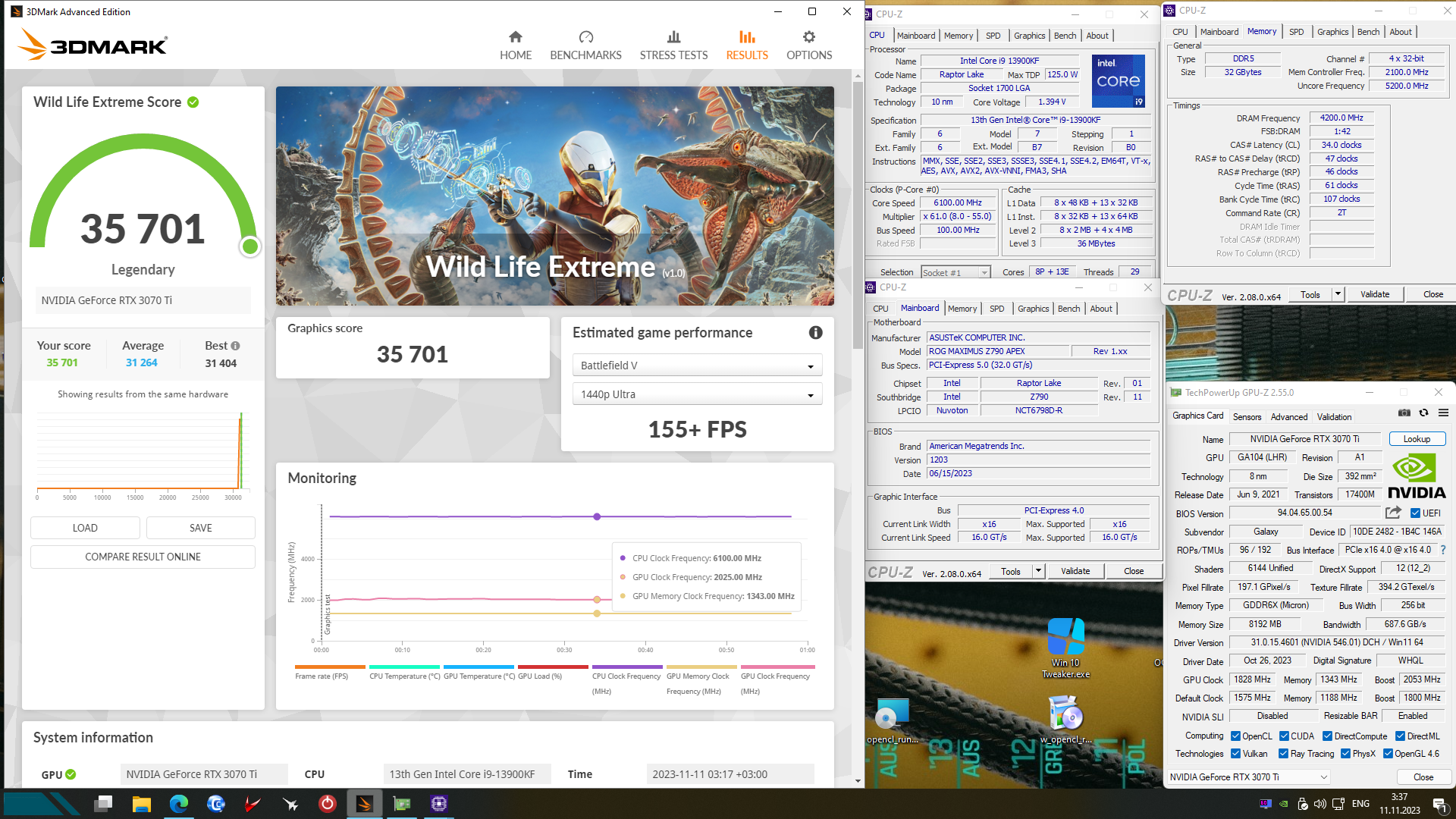1456x819 pixels.
Task: Open the GPU-Z hamburger menu
Action: 1443,413
